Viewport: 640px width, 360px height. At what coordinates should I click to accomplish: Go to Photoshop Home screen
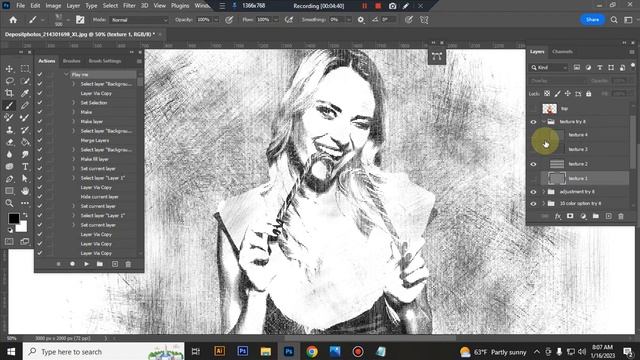13,20
